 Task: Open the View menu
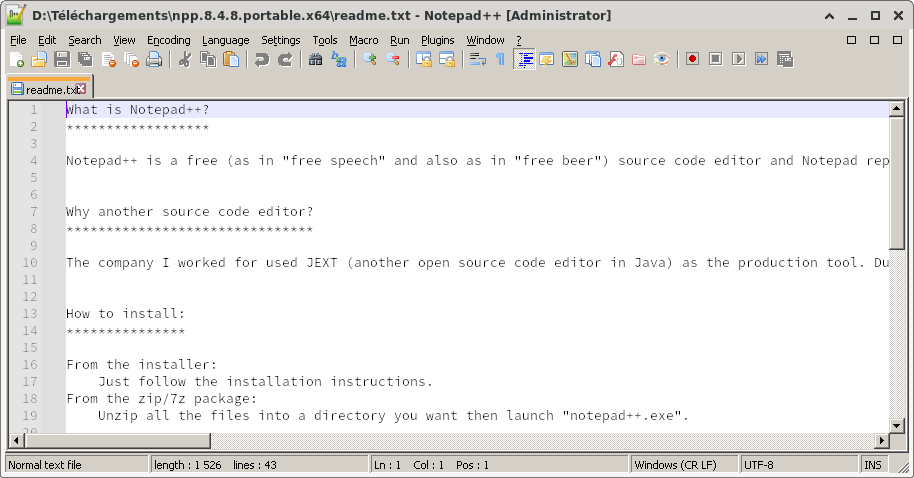tap(124, 40)
